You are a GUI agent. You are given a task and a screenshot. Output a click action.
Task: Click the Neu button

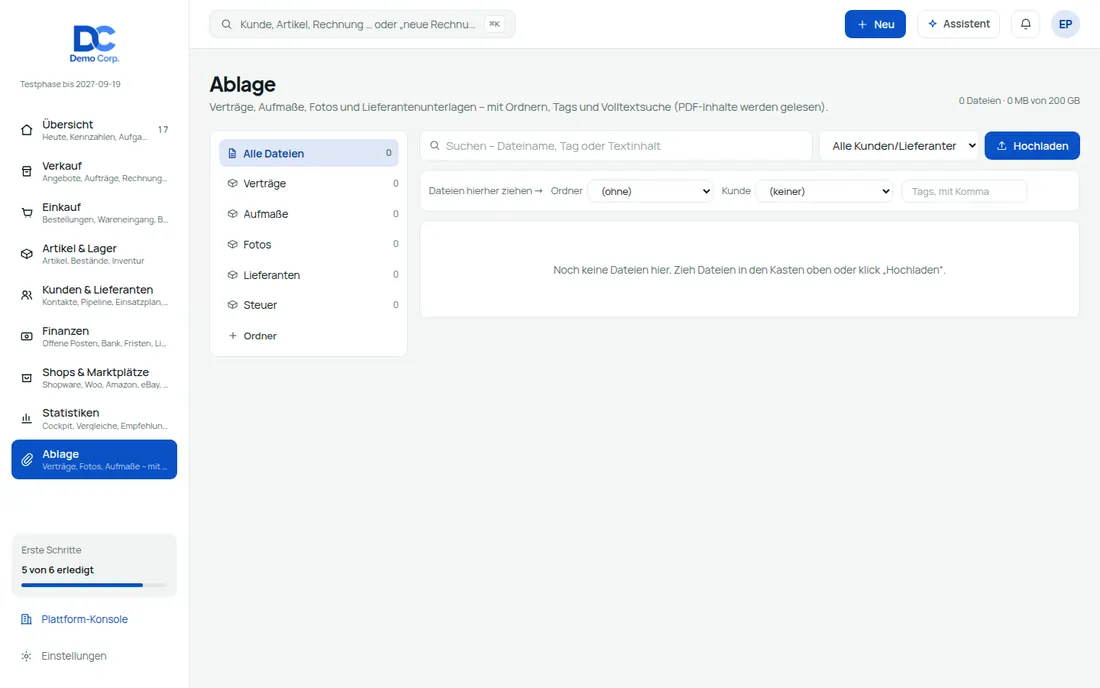click(875, 24)
